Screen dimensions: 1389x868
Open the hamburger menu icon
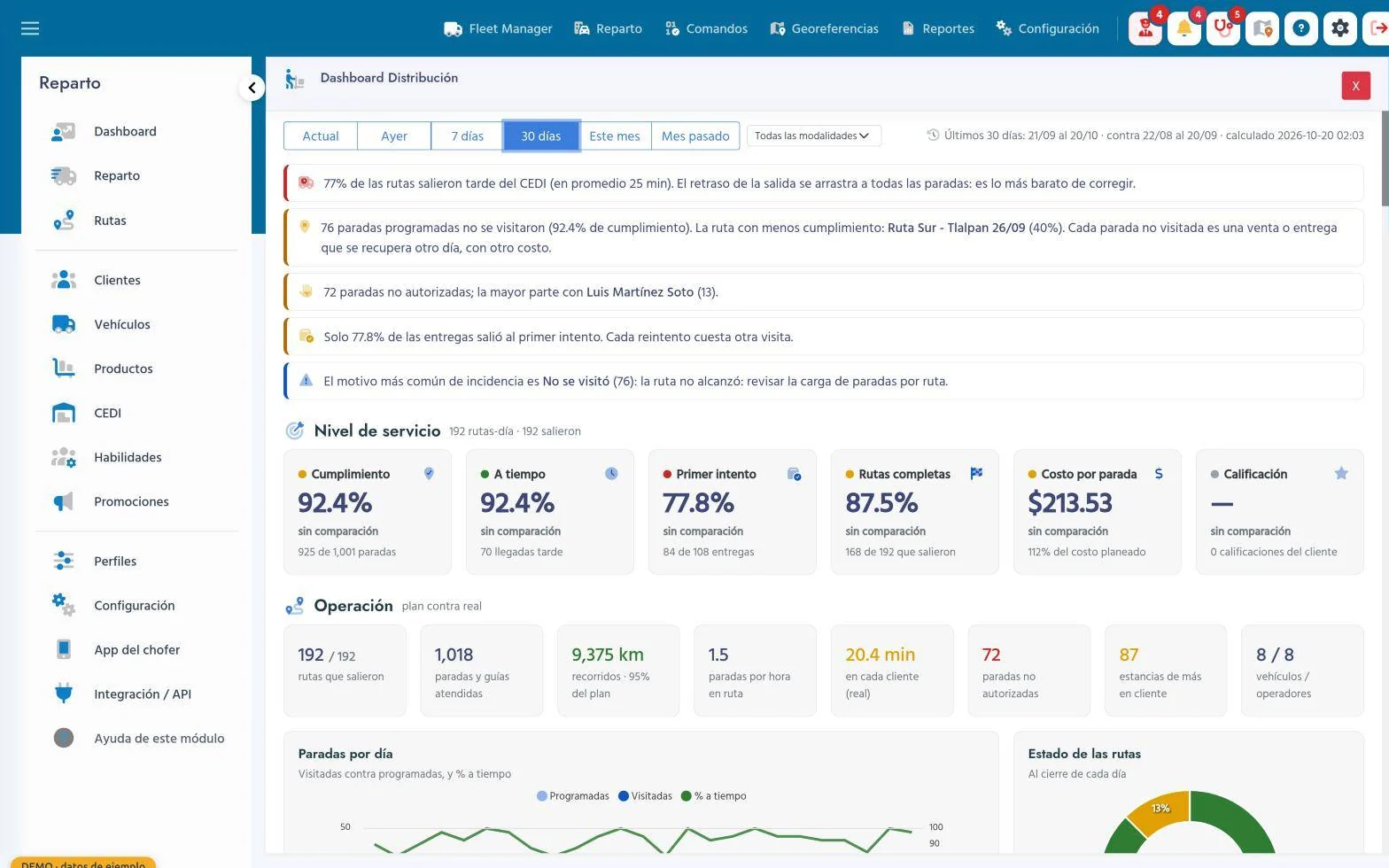pyautogui.click(x=30, y=28)
